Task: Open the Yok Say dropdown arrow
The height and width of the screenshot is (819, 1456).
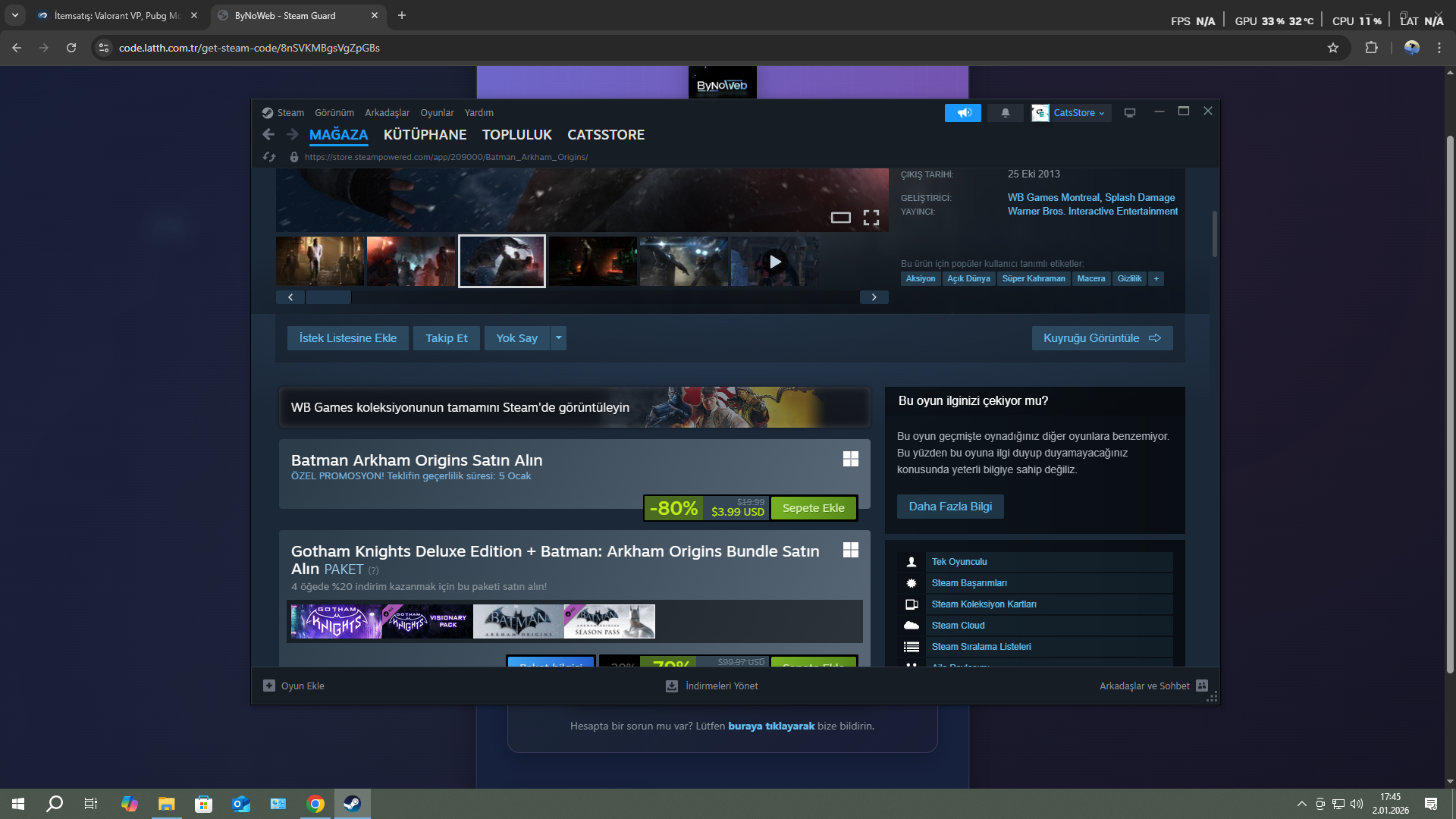Action: click(559, 338)
